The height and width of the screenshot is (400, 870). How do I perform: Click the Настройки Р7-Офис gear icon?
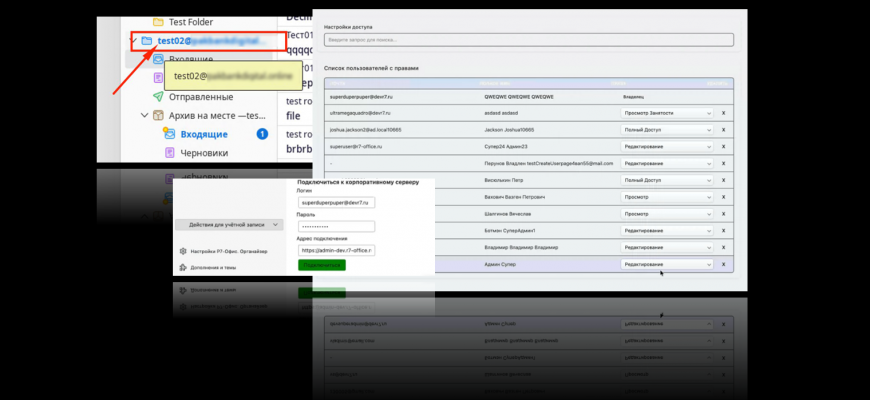[x=183, y=251]
